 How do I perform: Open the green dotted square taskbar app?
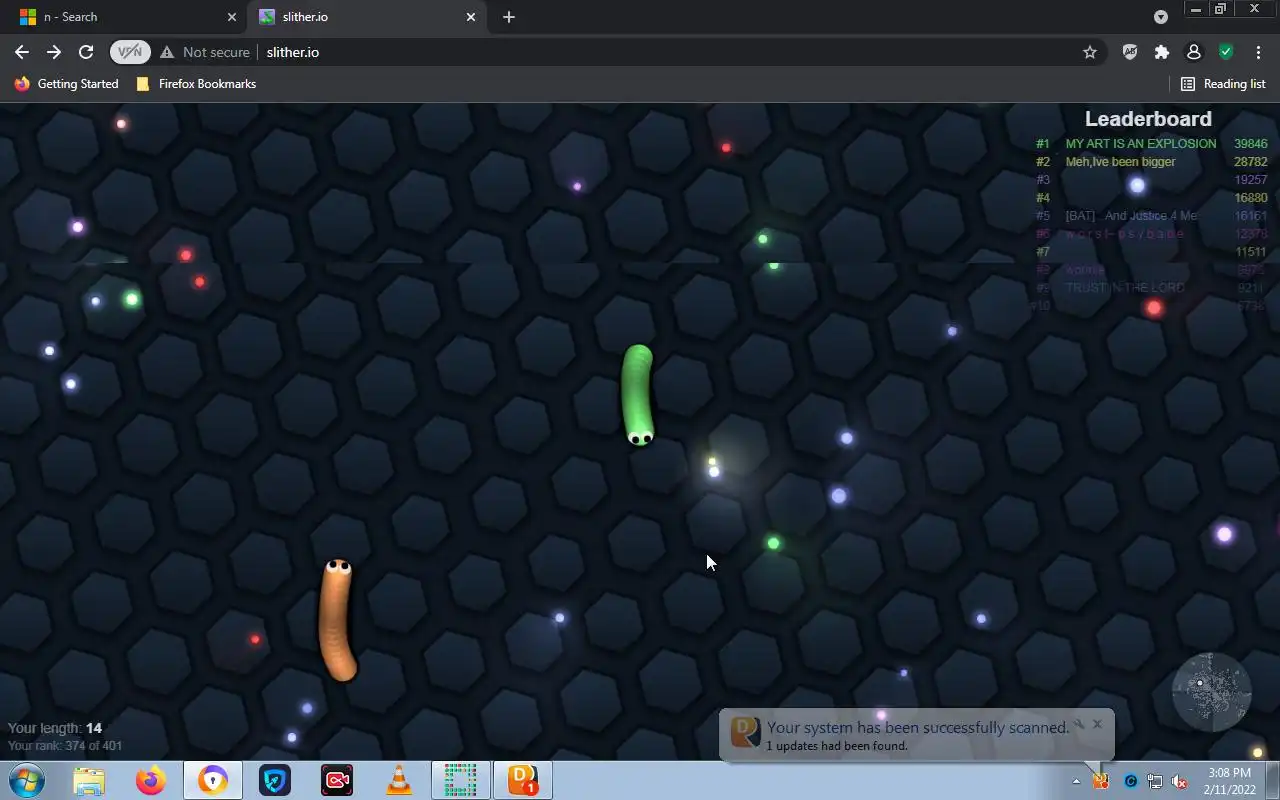tap(461, 780)
